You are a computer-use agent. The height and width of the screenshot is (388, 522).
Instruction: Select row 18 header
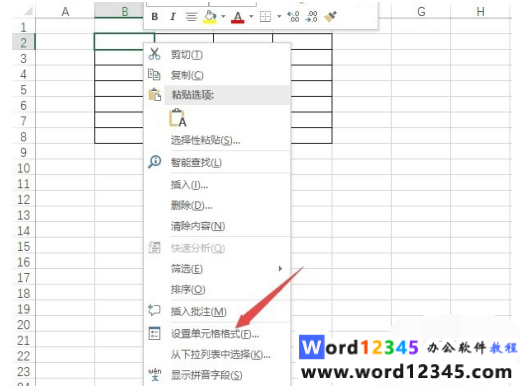coord(23,293)
